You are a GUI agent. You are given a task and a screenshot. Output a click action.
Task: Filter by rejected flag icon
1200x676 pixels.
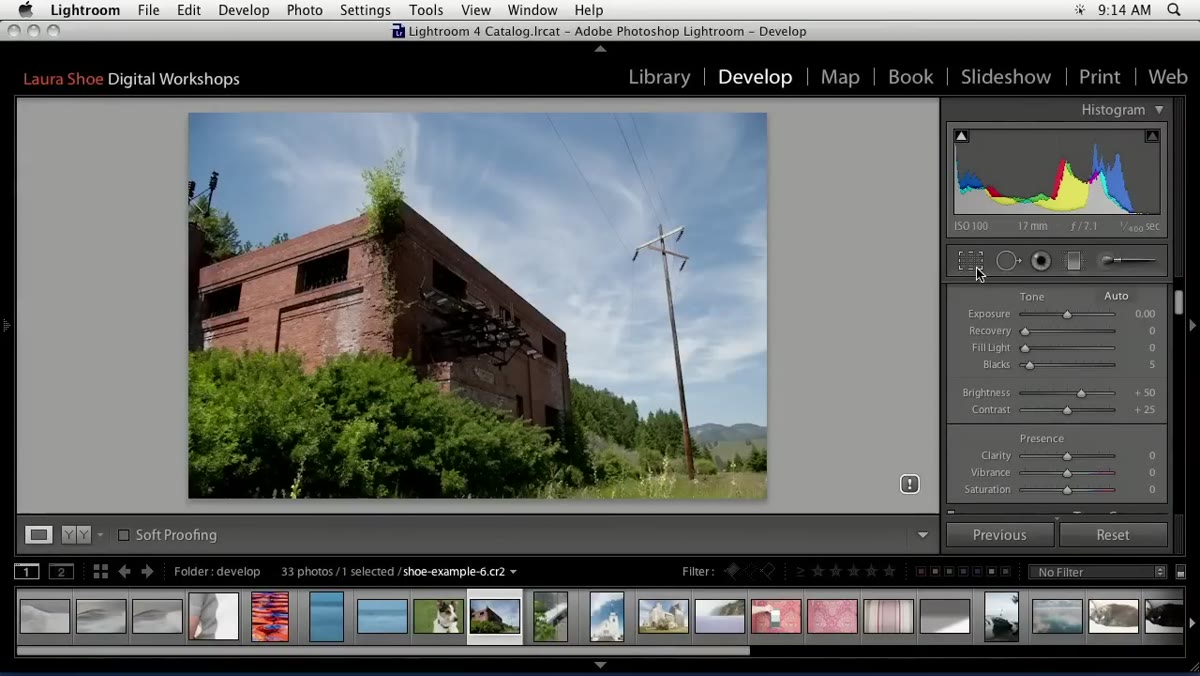tap(768, 571)
